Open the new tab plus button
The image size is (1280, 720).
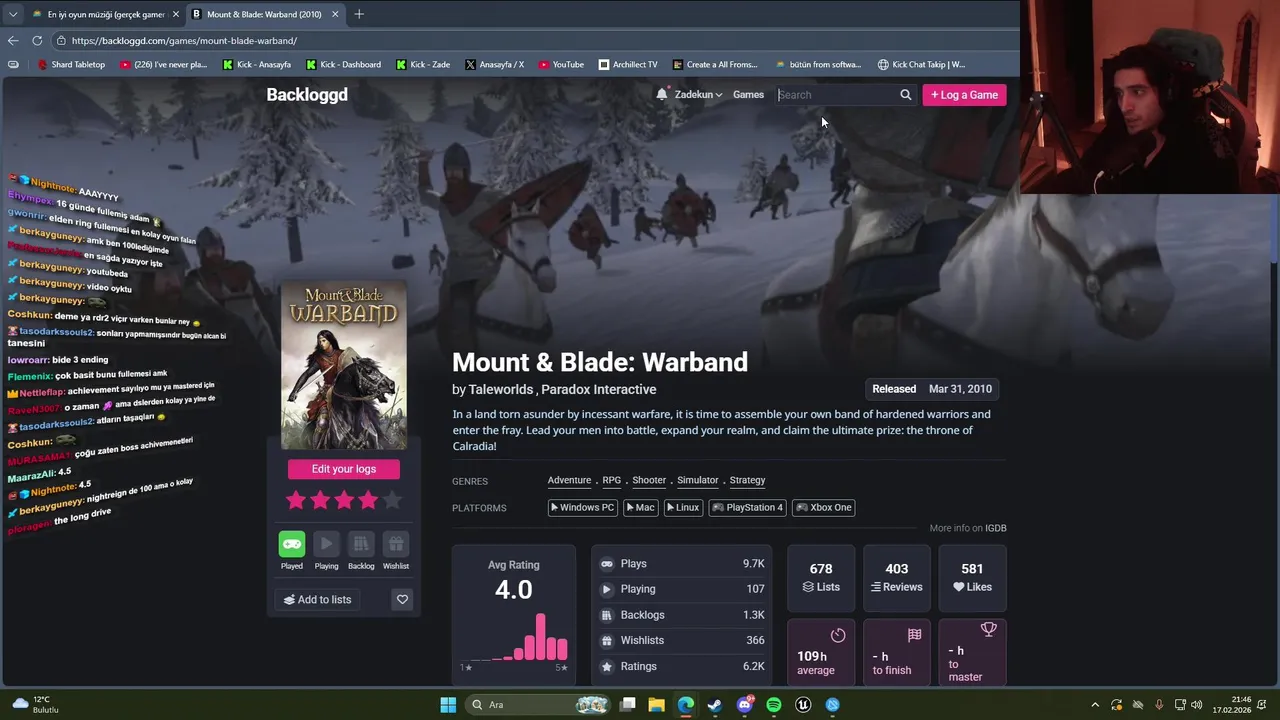[359, 14]
